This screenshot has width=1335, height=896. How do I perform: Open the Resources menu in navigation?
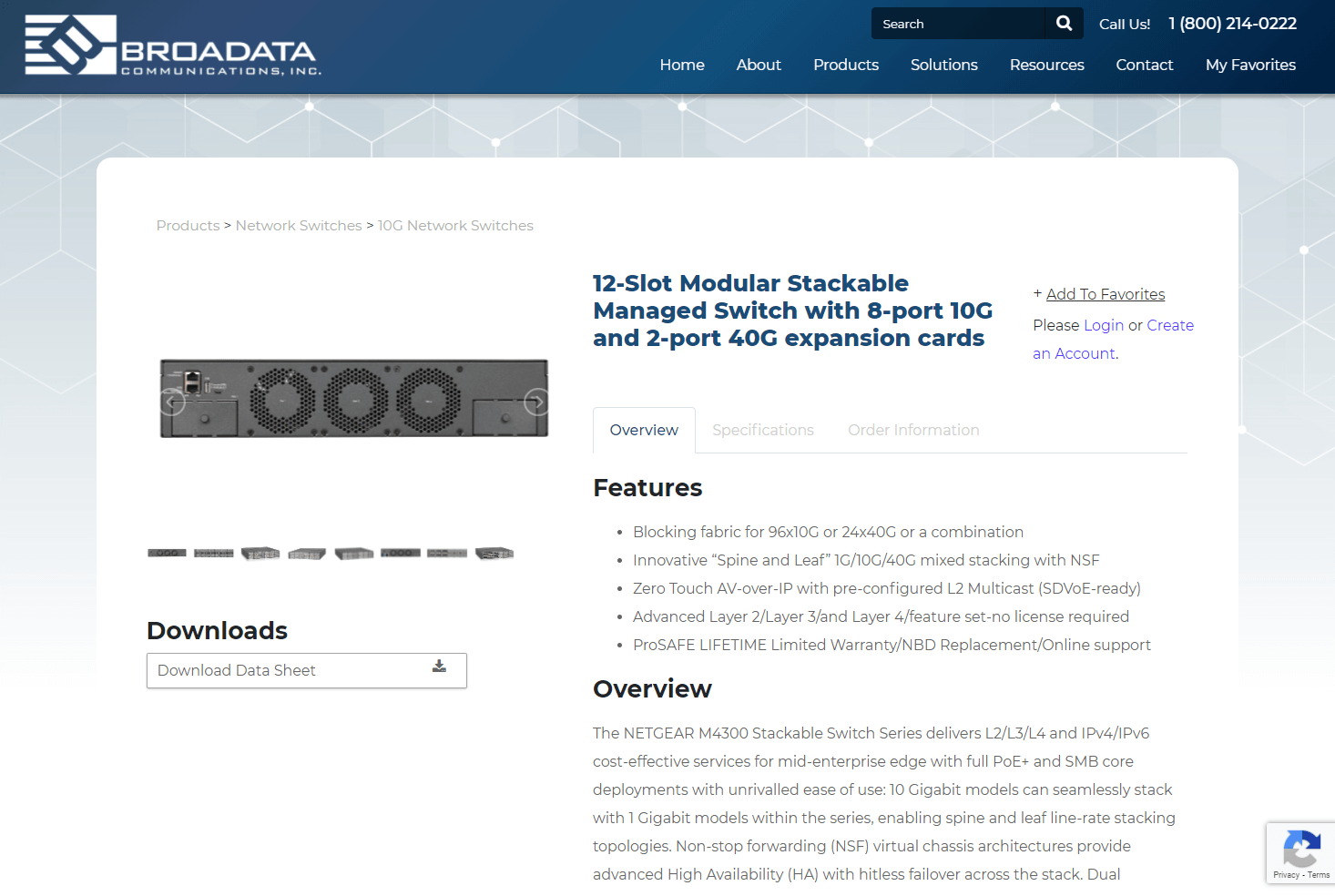pos(1046,65)
